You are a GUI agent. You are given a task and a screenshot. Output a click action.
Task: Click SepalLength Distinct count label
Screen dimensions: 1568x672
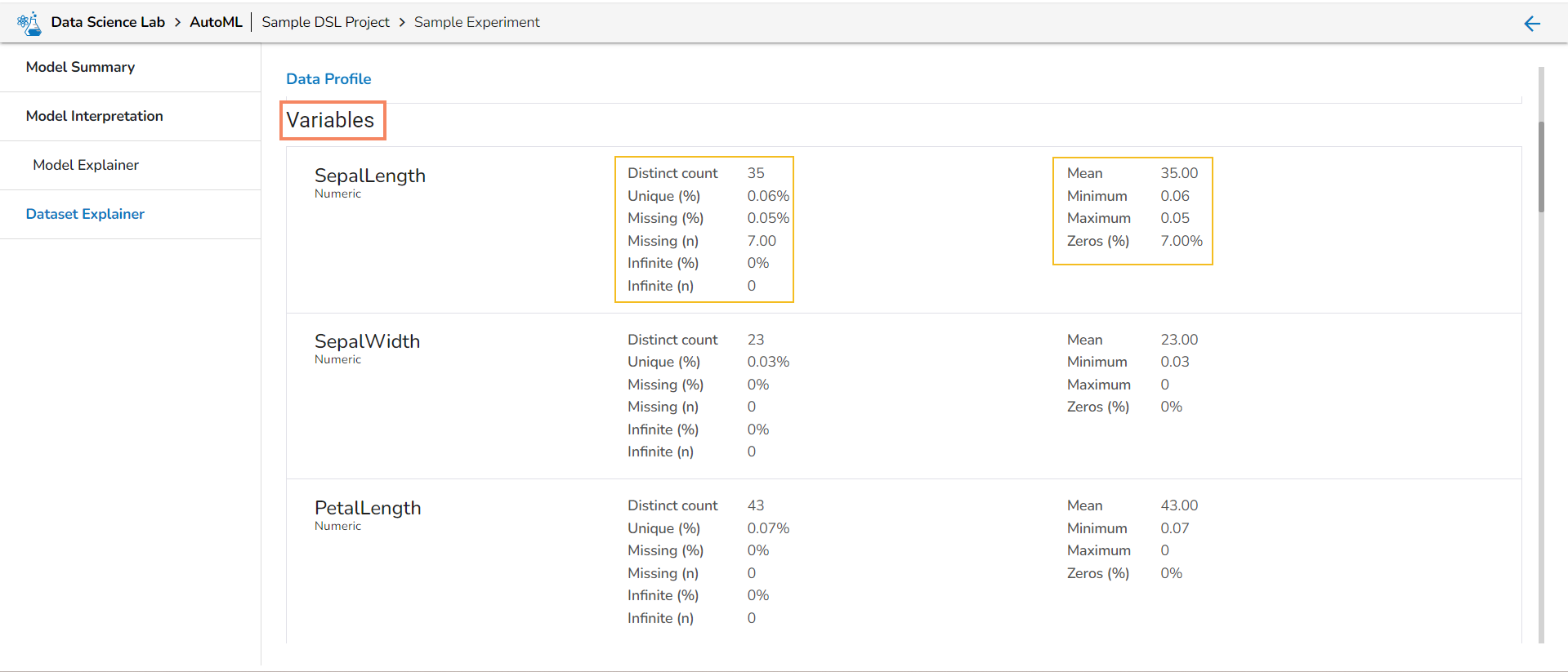[x=672, y=173]
